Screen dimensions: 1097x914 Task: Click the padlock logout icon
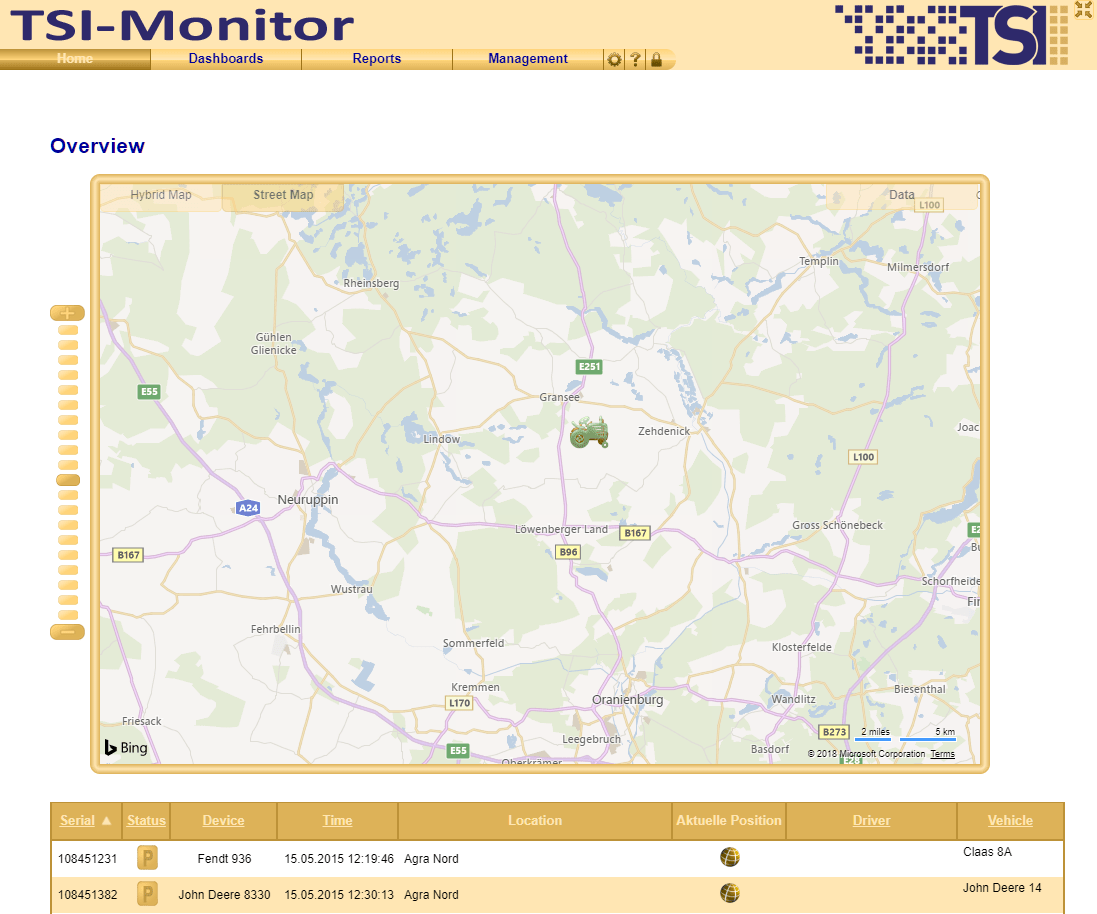[x=656, y=59]
